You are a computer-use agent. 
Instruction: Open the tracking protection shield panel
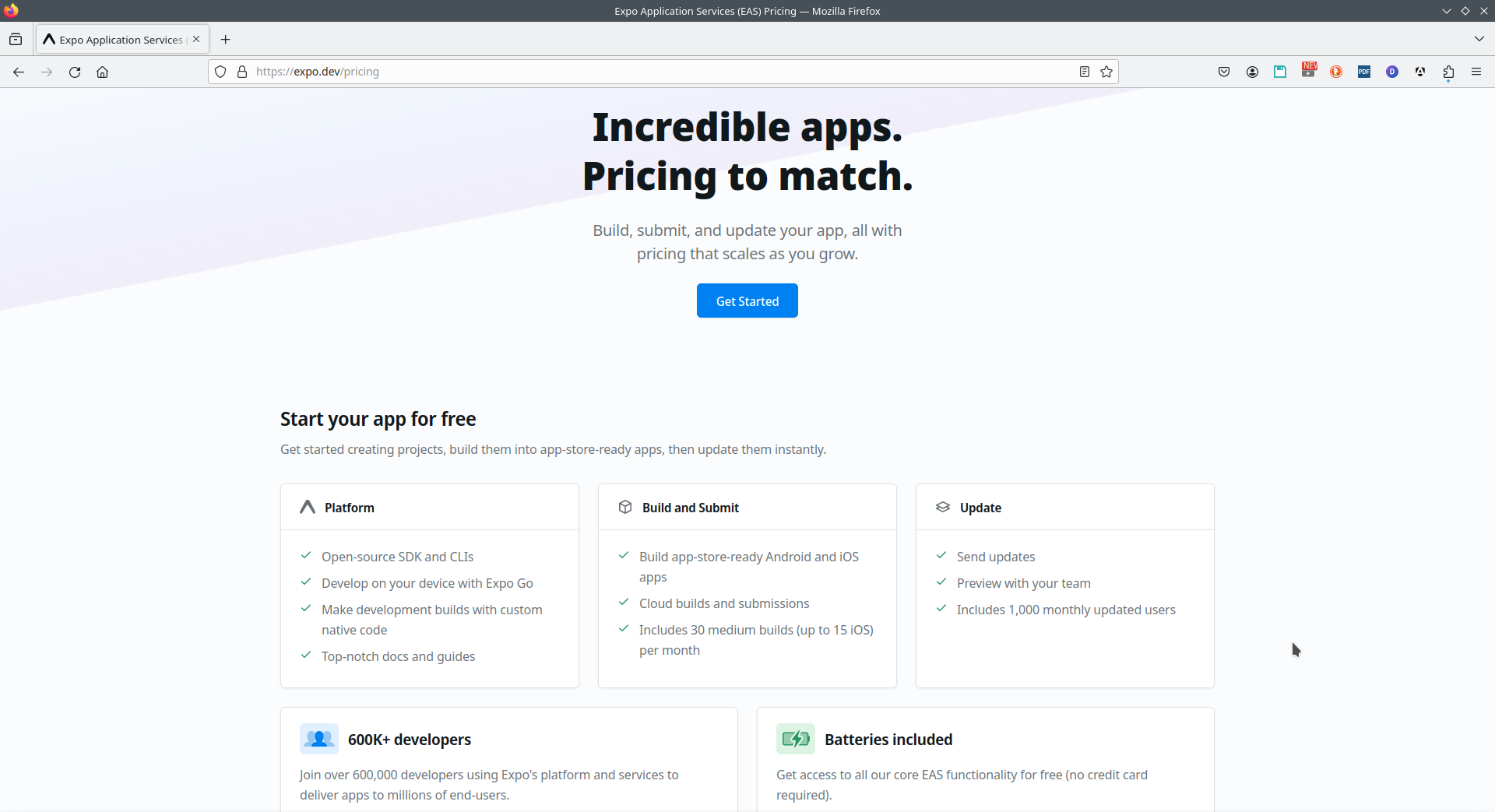(x=220, y=72)
